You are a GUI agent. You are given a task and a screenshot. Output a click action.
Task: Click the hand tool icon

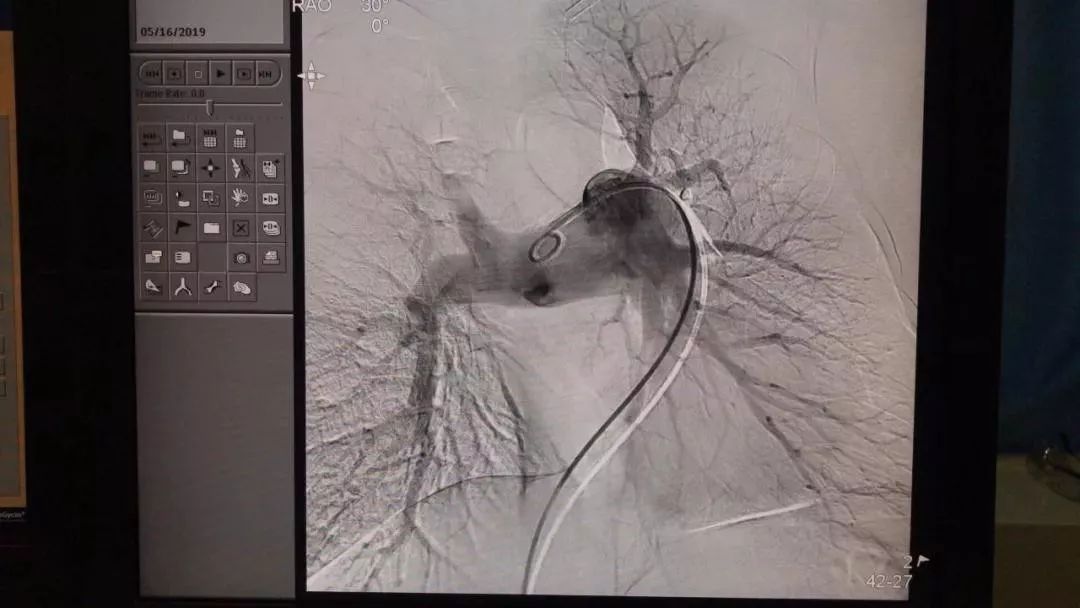[x=240, y=198]
